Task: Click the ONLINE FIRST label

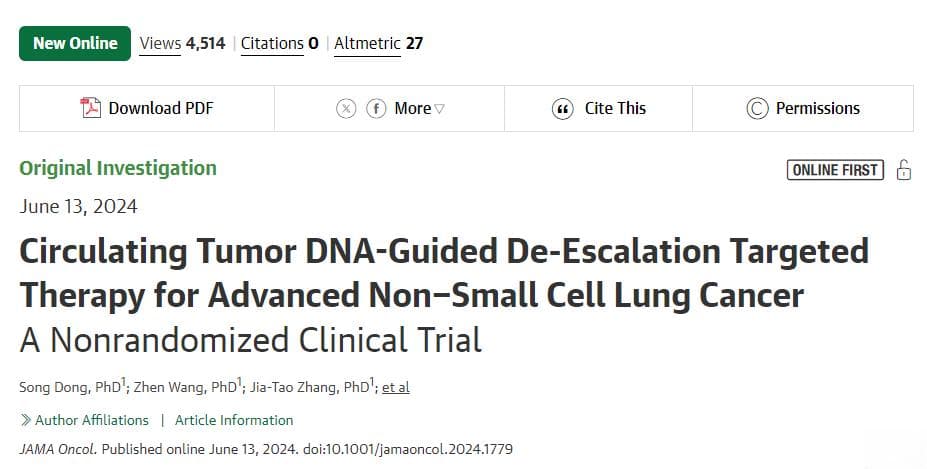Action: pos(835,170)
